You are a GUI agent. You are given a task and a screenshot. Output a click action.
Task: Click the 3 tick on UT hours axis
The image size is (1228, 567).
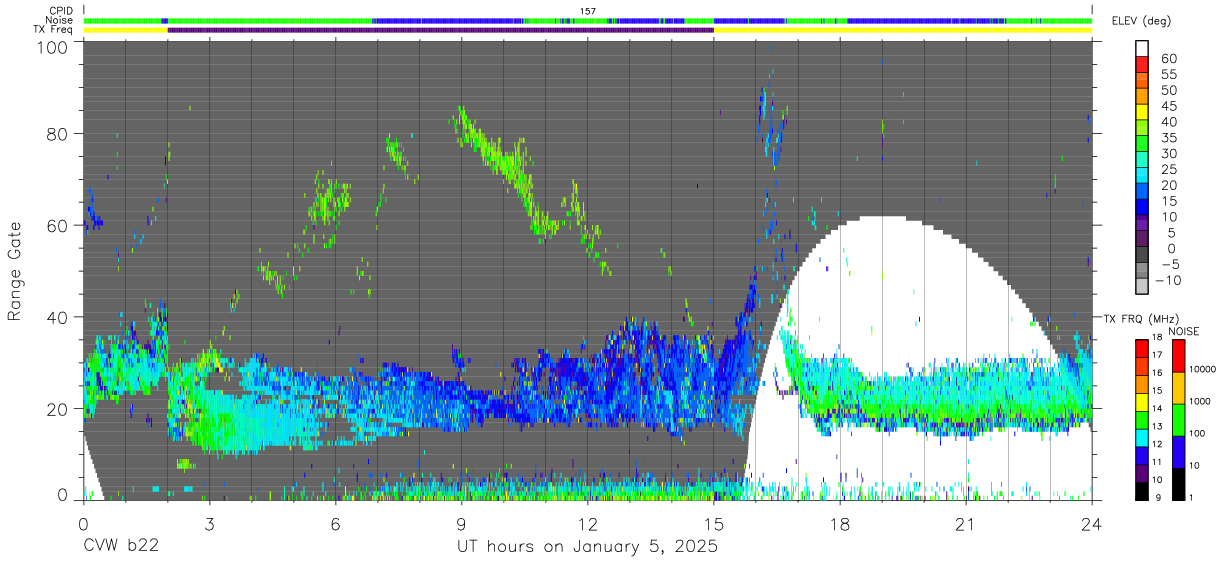tap(209, 524)
